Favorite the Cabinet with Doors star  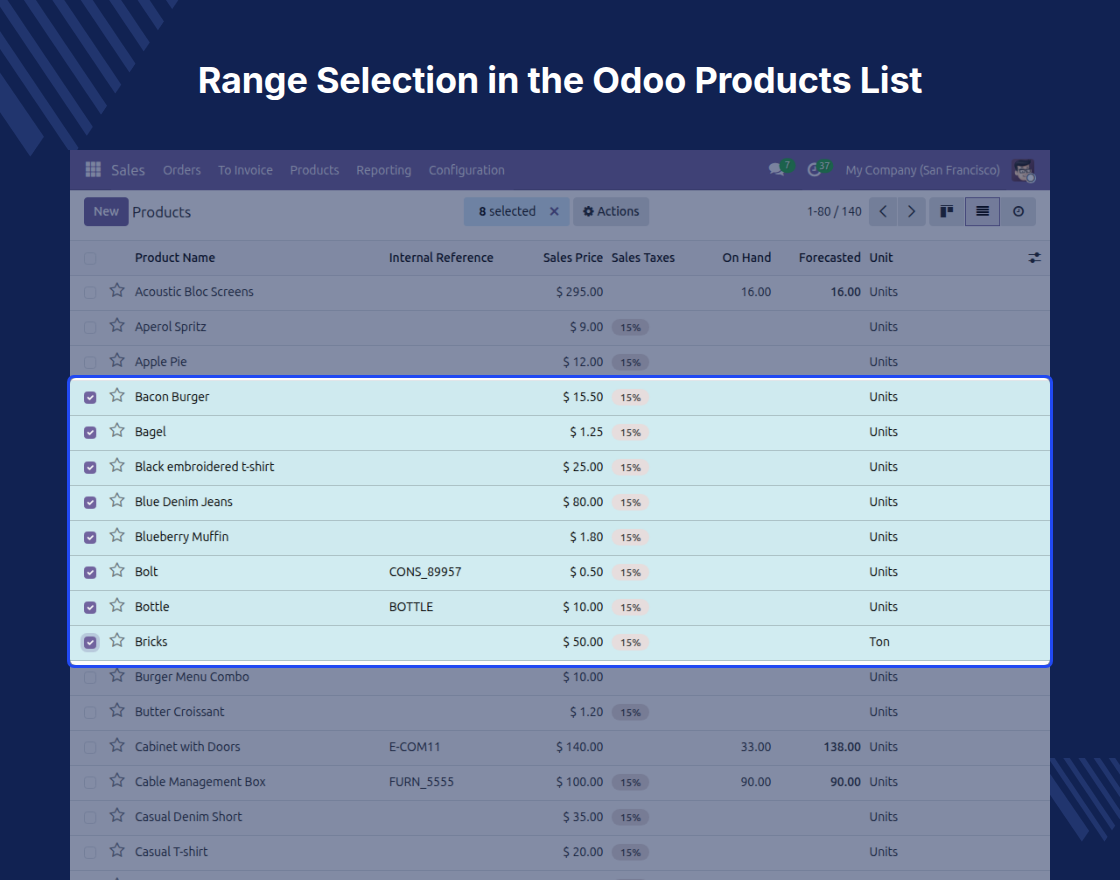(117, 745)
